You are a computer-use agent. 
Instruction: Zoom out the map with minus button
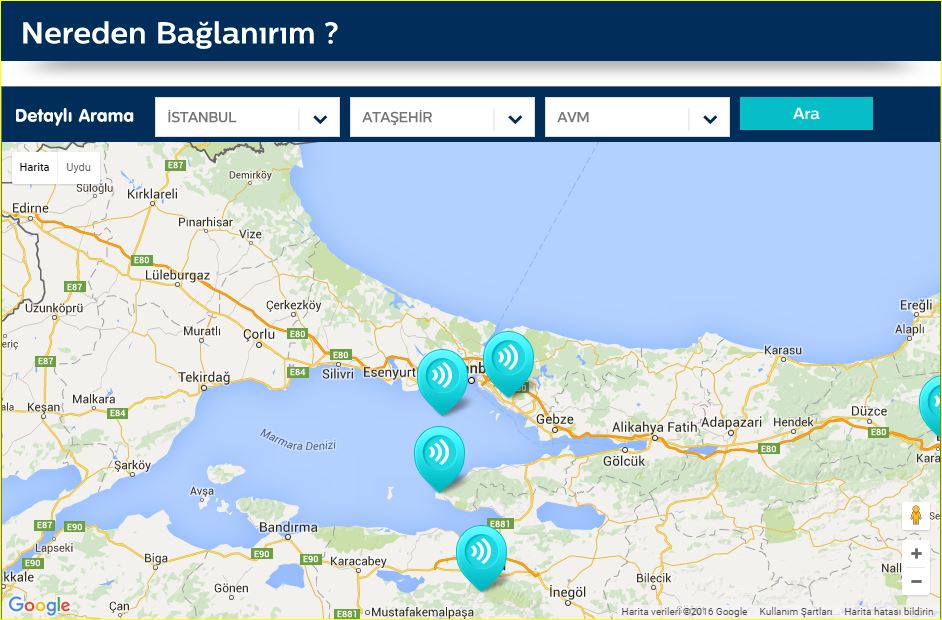[916, 581]
